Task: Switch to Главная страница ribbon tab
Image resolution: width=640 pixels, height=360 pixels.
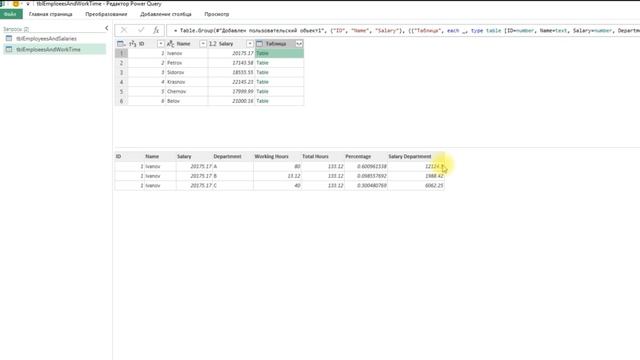Action: click(51, 14)
